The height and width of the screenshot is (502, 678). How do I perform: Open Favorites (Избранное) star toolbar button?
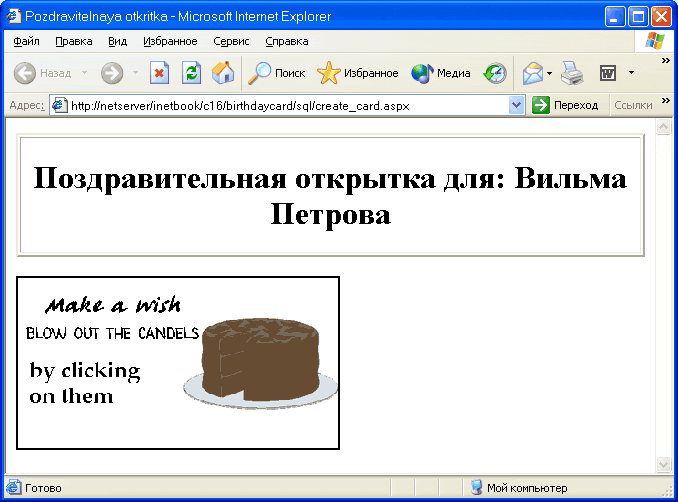[358, 73]
